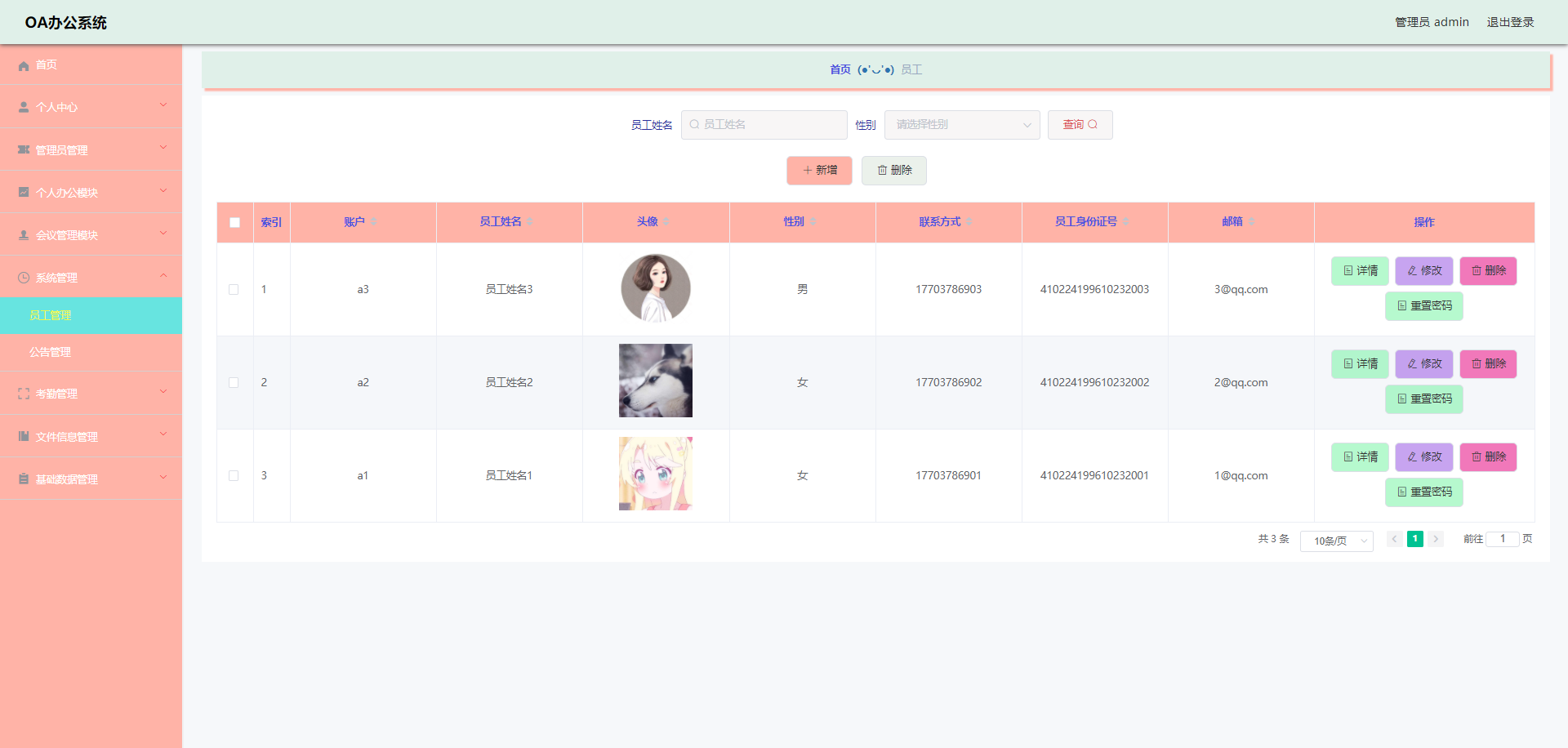Open 详情 for employee 员工姓名3

(1359, 270)
